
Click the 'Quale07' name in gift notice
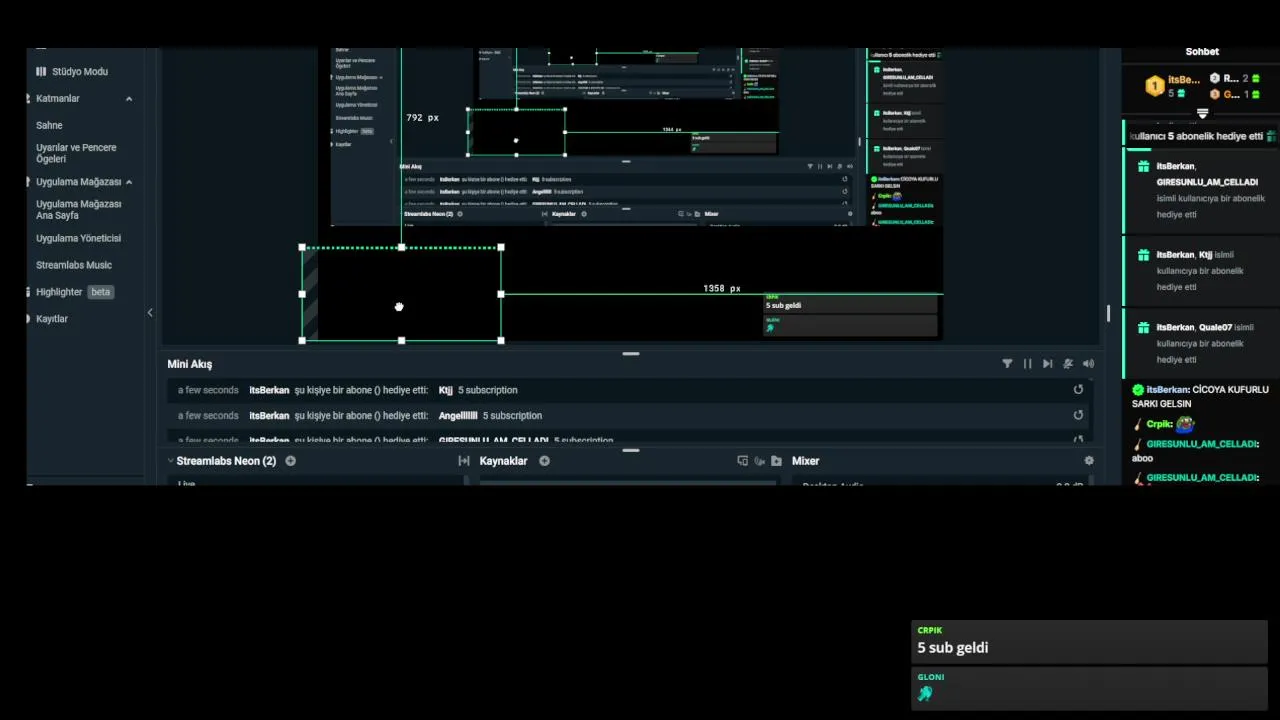(x=1215, y=327)
